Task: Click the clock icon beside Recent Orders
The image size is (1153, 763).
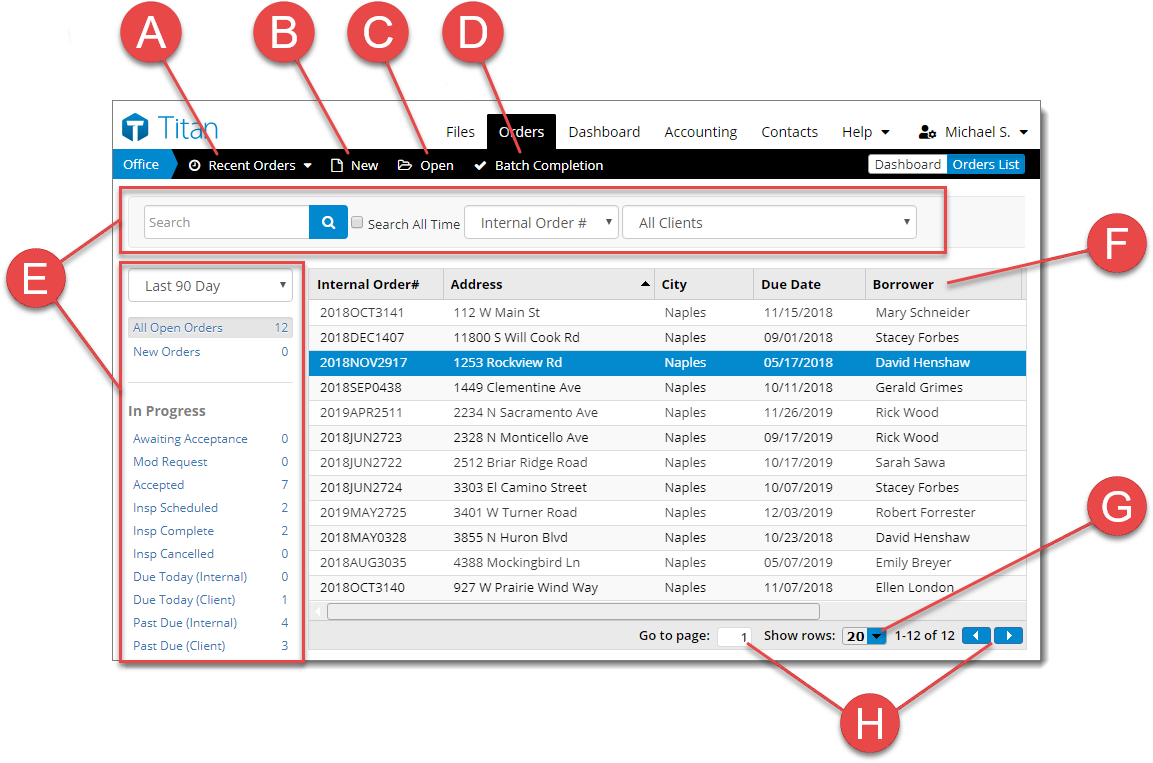Action: 195,165
